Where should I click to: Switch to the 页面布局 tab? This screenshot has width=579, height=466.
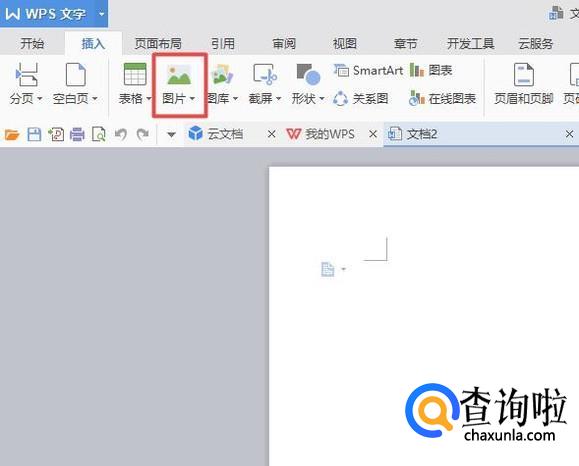click(158, 44)
